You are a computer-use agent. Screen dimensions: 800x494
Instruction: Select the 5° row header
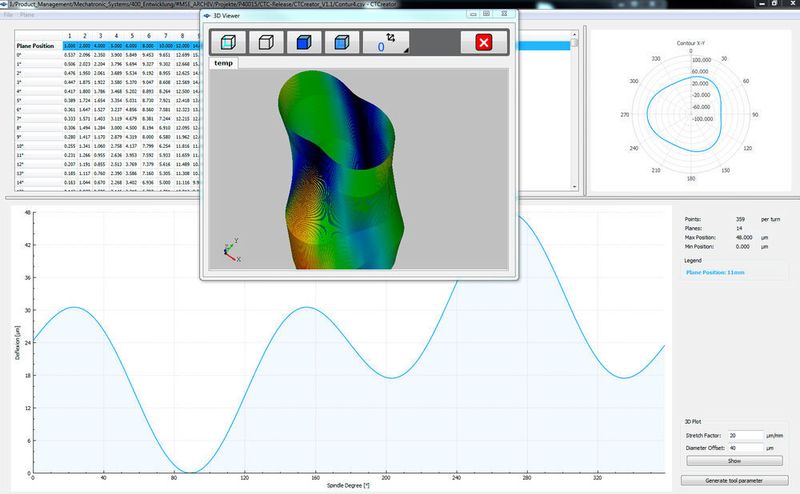38,101
